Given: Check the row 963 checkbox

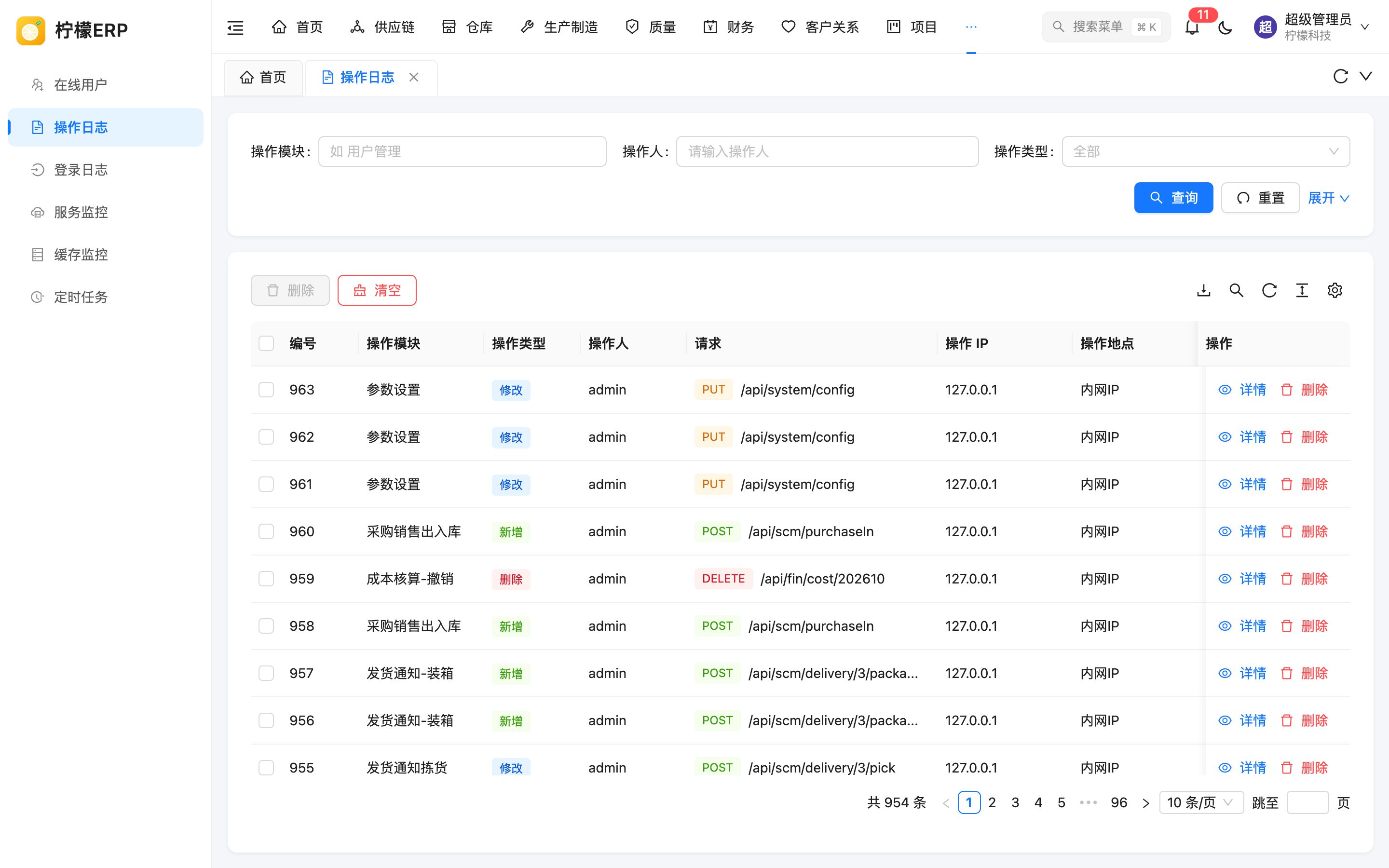Looking at the screenshot, I should [266, 390].
